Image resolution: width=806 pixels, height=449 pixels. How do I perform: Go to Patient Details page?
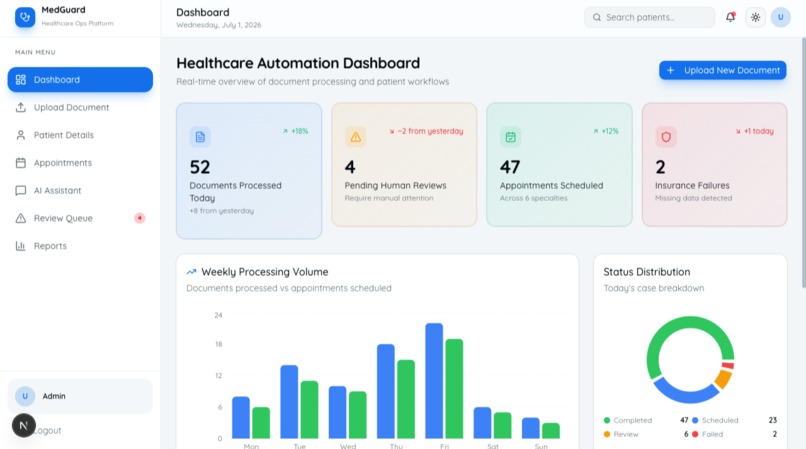80,135
